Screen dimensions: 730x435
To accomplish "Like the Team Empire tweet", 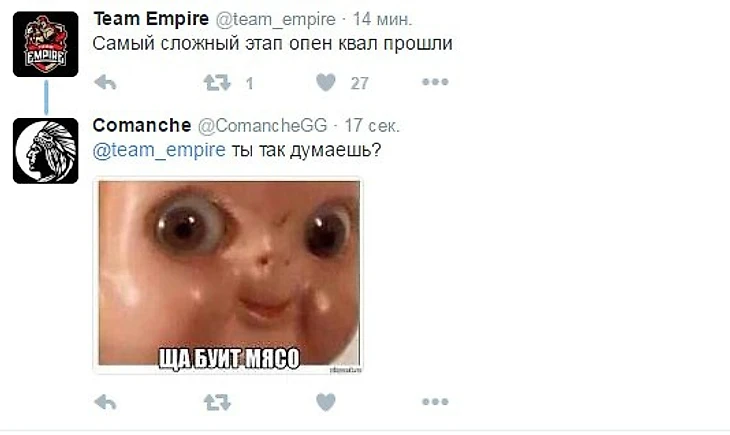I will click(325, 83).
